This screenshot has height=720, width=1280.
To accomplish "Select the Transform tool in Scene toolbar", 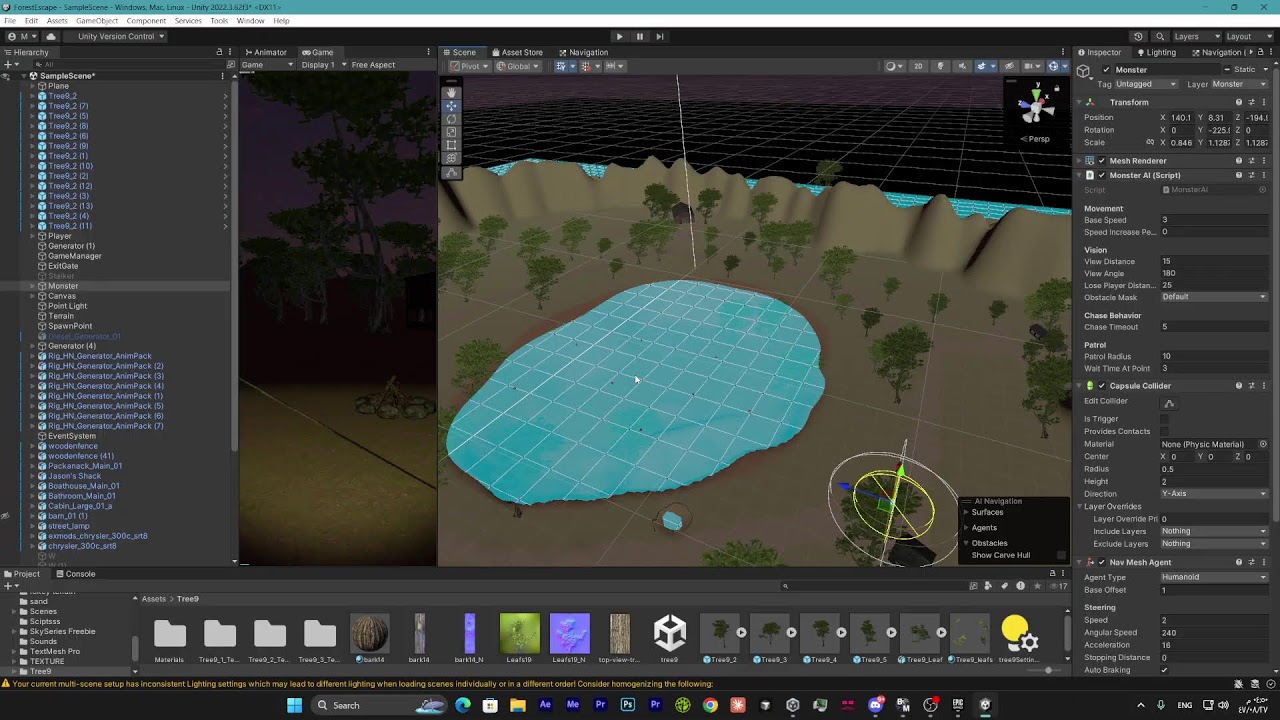I will [451, 158].
